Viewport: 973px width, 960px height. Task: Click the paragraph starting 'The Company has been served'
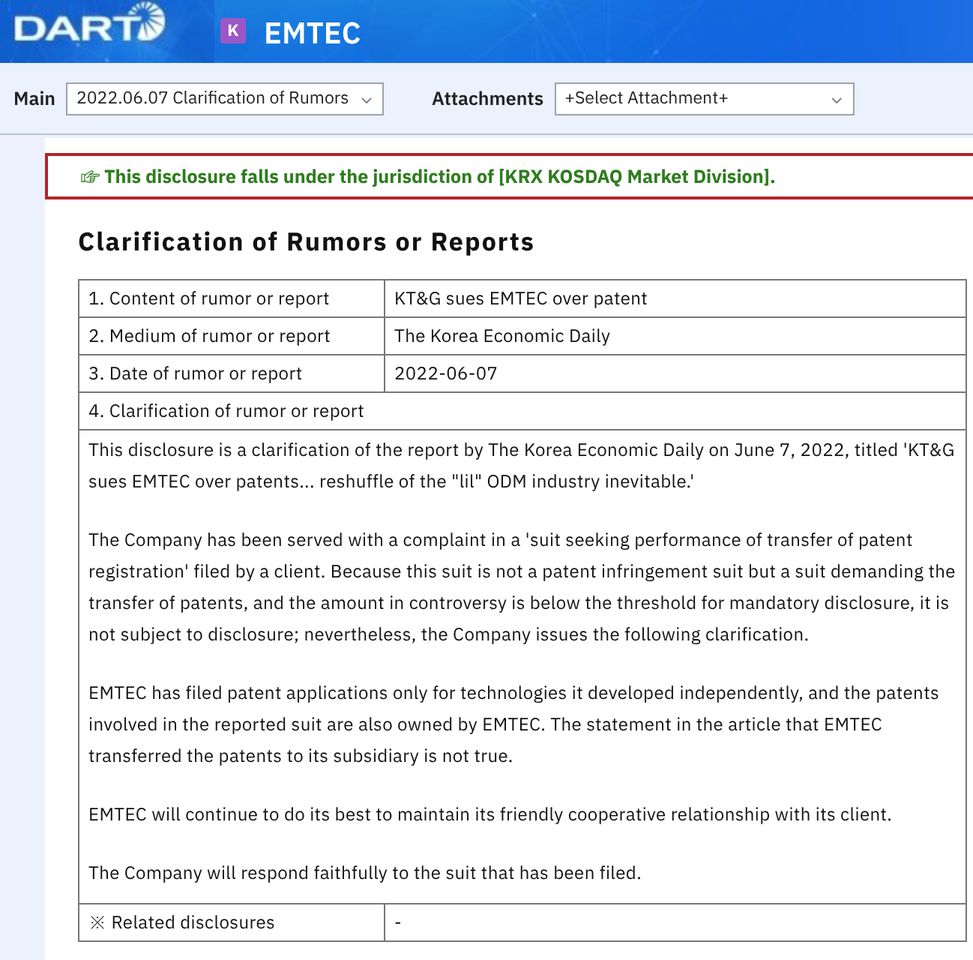click(521, 587)
